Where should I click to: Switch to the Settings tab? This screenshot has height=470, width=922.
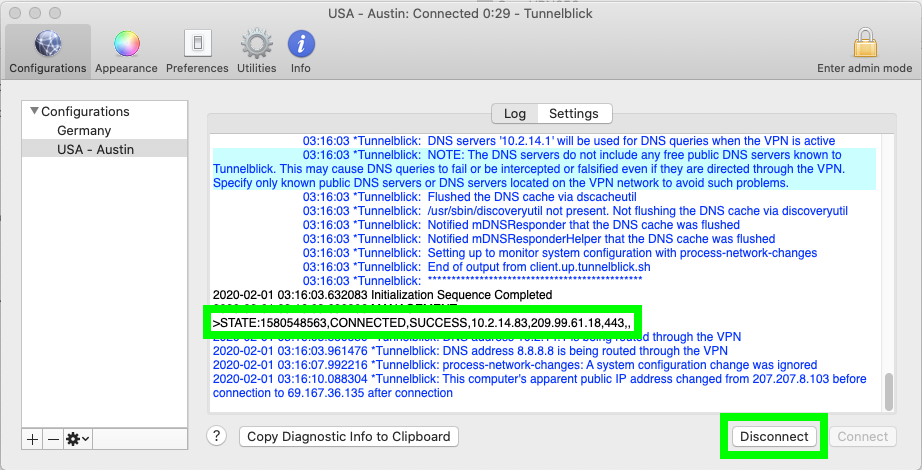click(x=574, y=114)
